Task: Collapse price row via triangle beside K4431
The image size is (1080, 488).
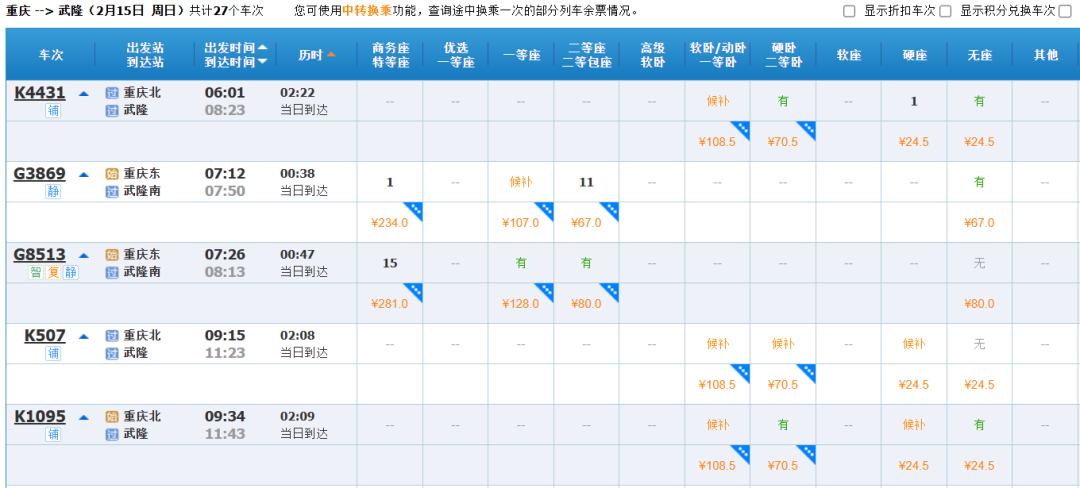Action: pyautogui.click(x=84, y=93)
